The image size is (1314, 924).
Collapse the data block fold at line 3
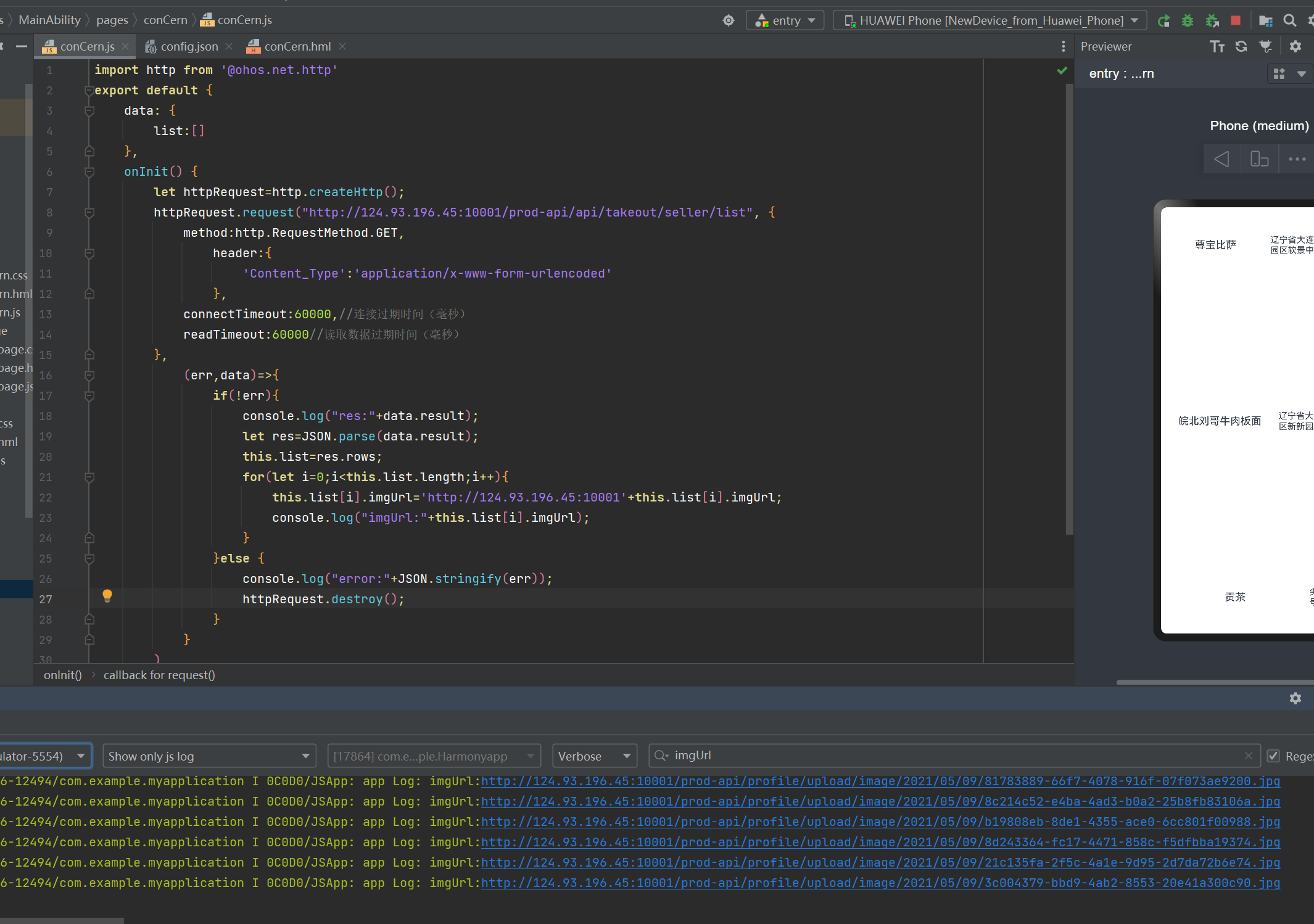point(89,111)
